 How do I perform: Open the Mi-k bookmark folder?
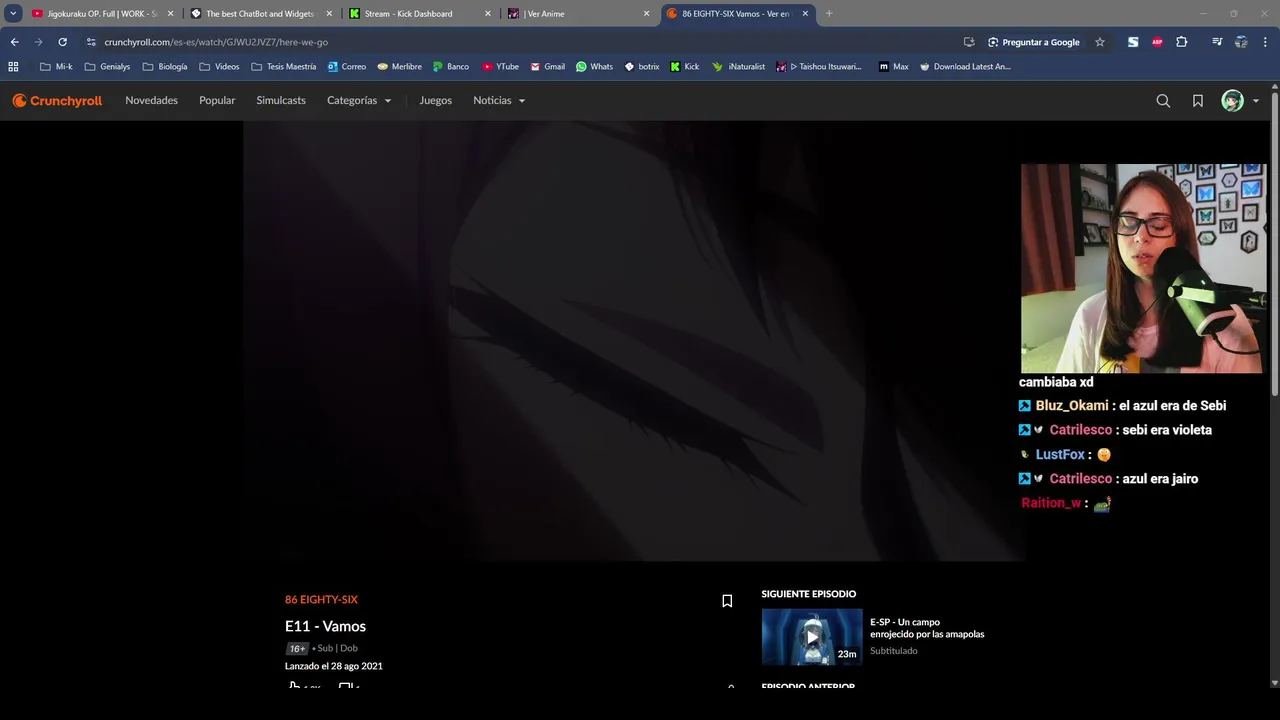point(56,67)
